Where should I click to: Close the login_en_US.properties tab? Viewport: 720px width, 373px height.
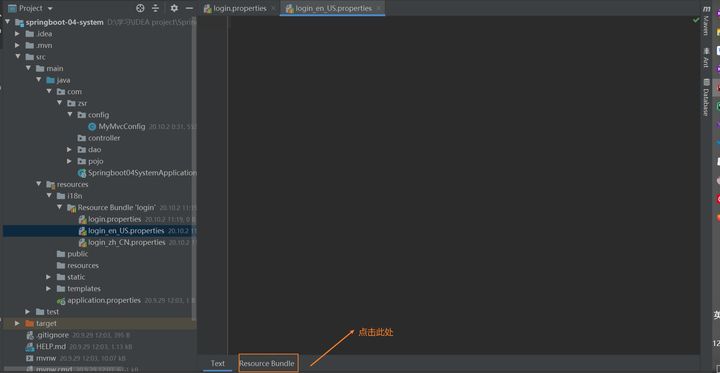(x=379, y=8)
